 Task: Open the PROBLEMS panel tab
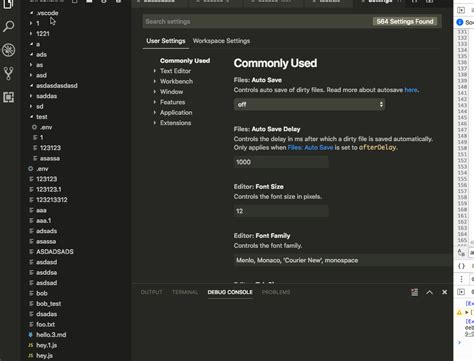276,292
